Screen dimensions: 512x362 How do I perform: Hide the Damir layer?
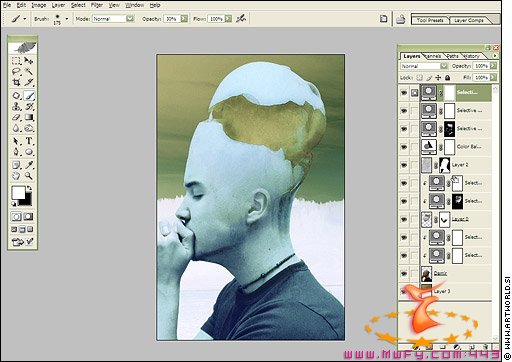(404, 273)
